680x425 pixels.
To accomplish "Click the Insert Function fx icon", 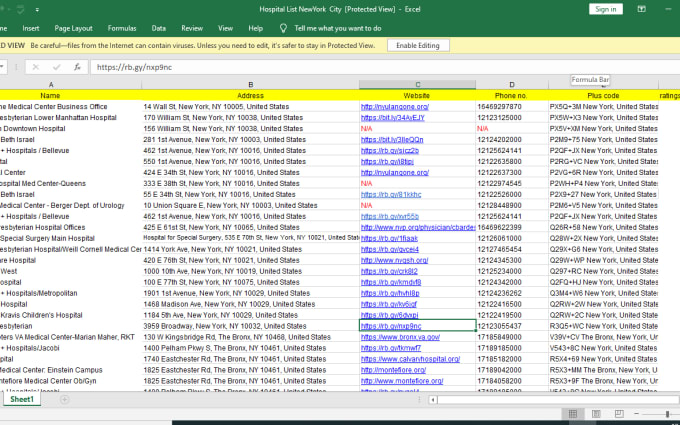I will (x=77, y=67).
